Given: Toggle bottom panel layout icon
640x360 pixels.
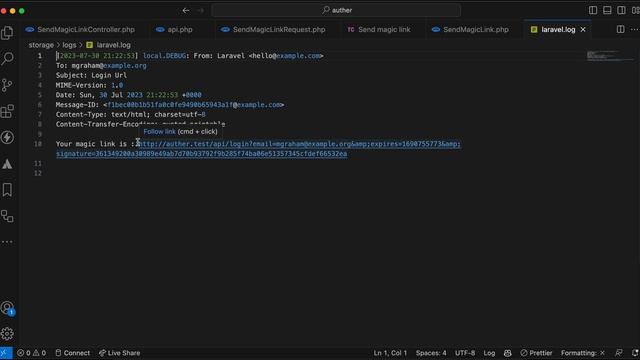Looking at the screenshot, I should click(607, 10).
